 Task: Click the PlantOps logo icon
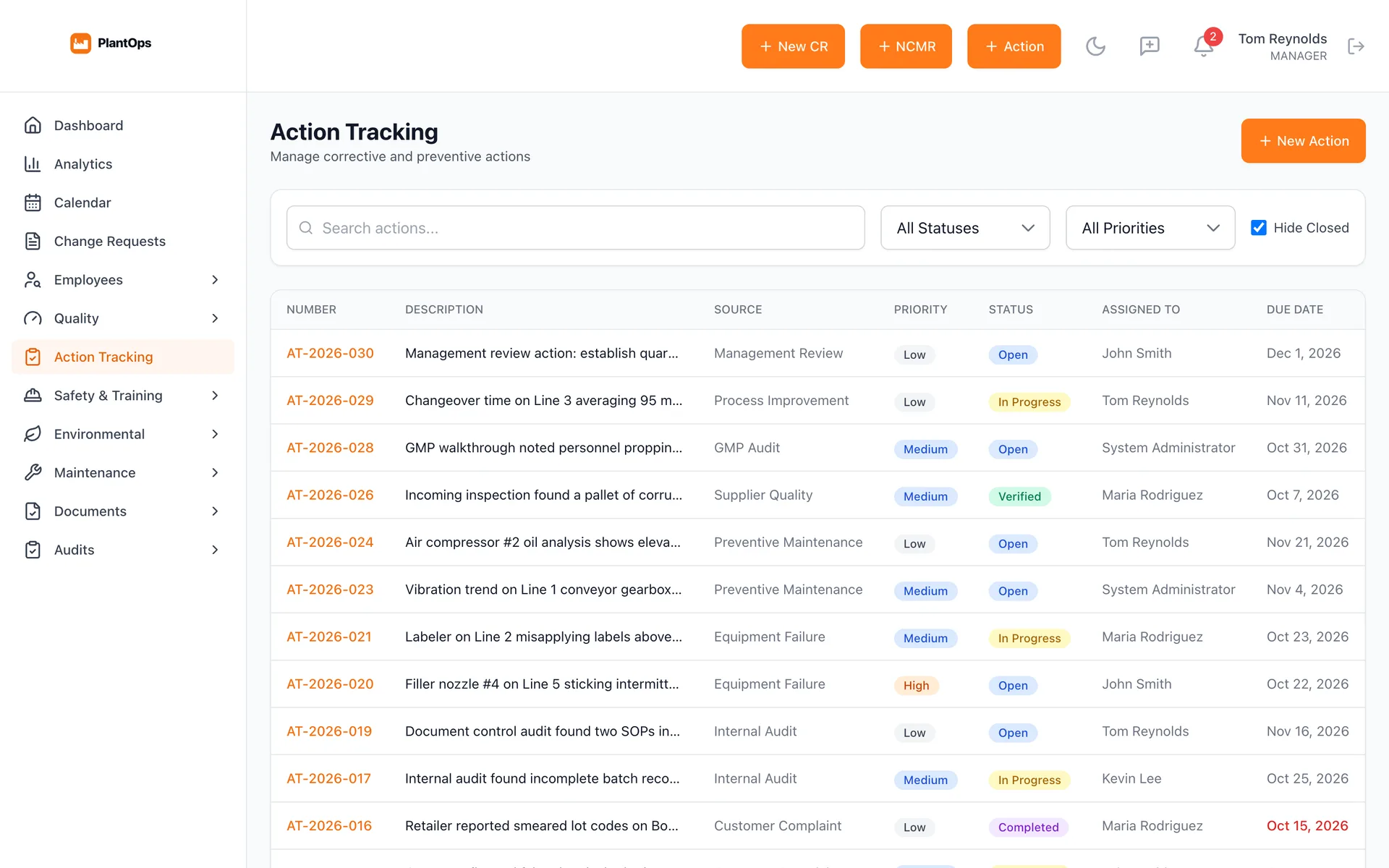pos(80,43)
